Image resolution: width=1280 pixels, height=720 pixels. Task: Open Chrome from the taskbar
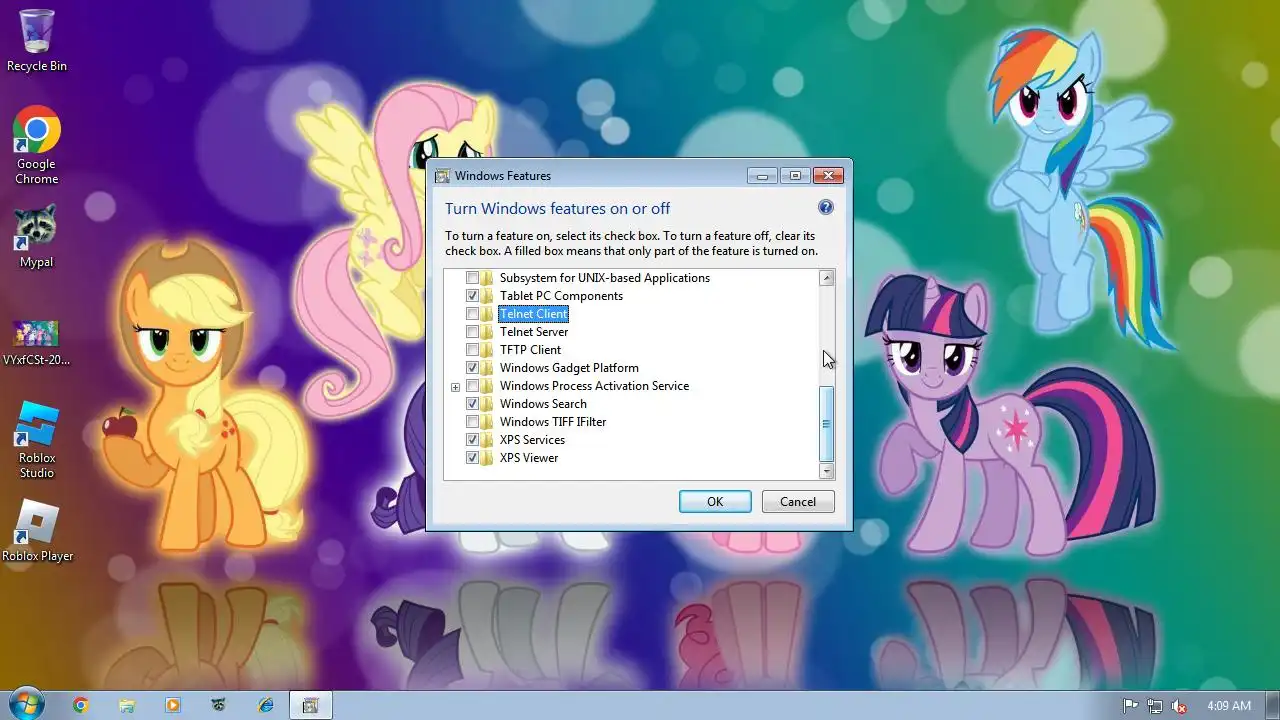coord(81,705)
